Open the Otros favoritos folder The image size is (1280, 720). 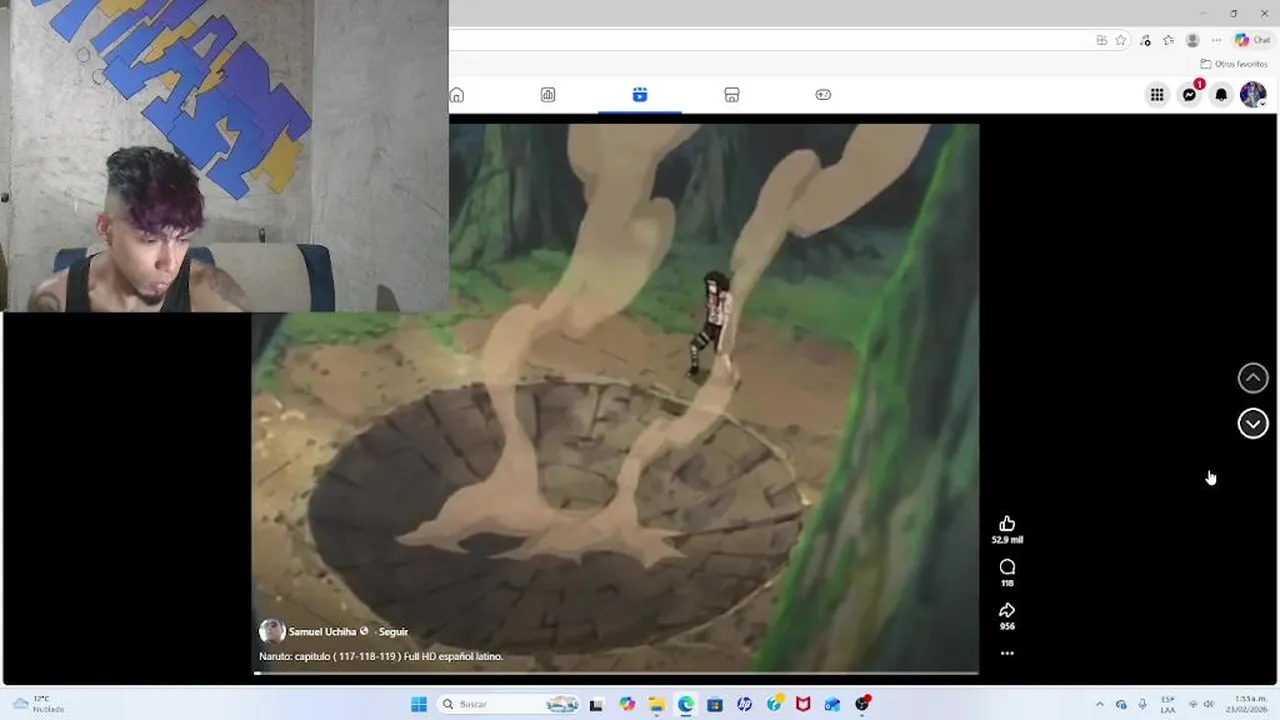point(1234,64)
